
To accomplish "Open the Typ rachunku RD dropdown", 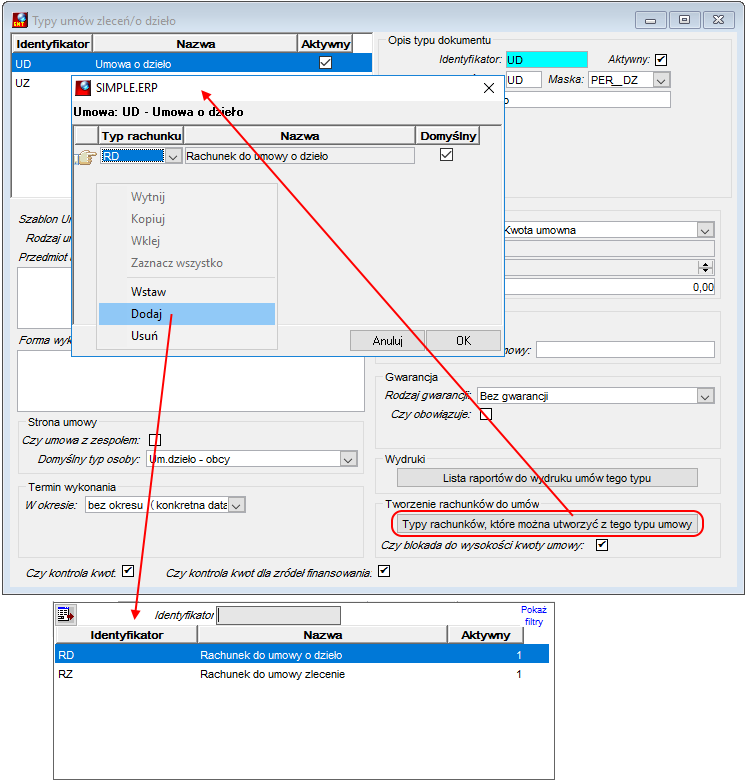I will [x=173, y=157].
